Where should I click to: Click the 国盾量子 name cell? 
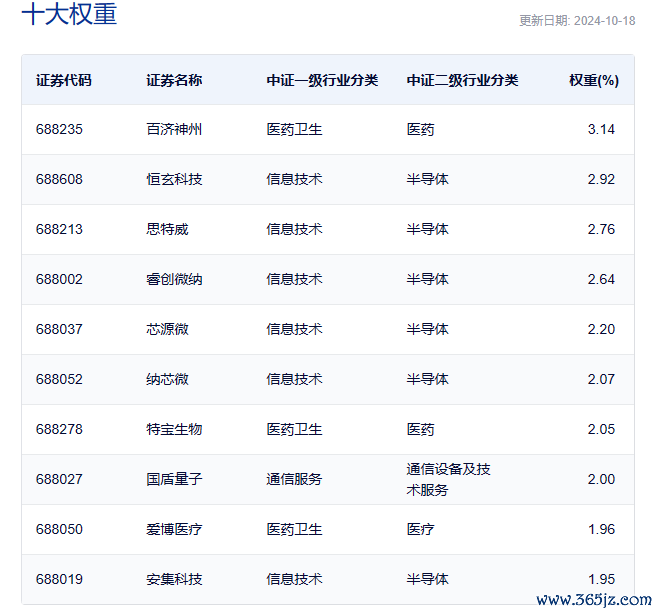coord(174,479)
